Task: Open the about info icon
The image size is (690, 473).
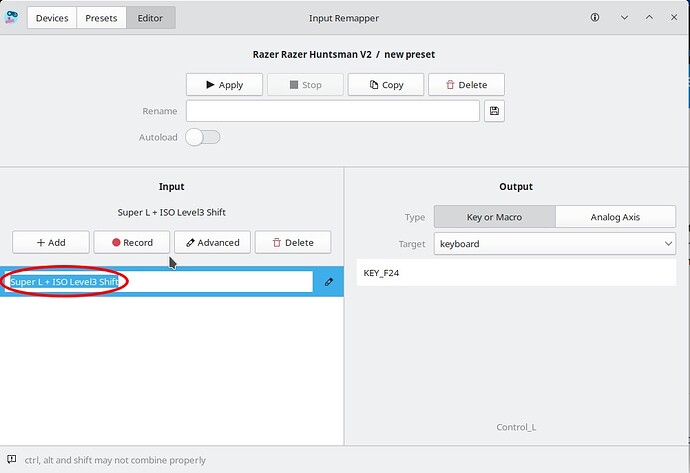Action: [595, 17]
